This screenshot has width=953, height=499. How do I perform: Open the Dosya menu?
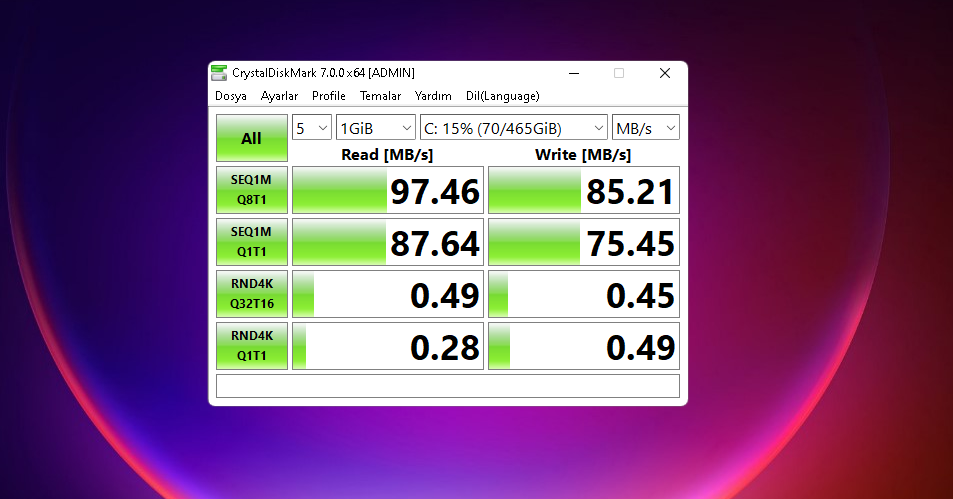pos(231,96)
